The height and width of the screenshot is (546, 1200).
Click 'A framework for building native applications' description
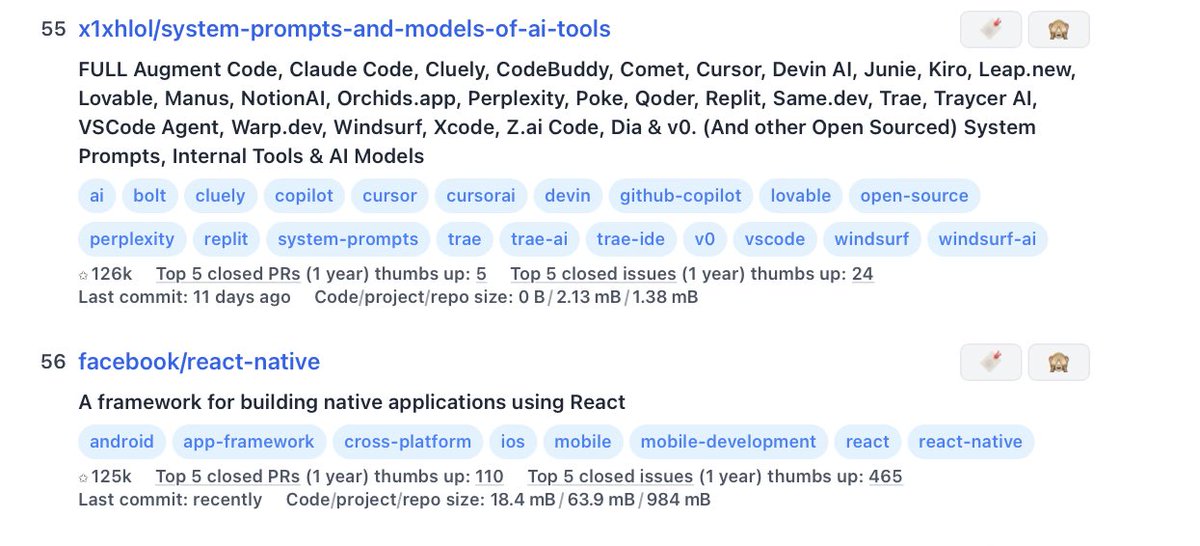tap(352, 402)
